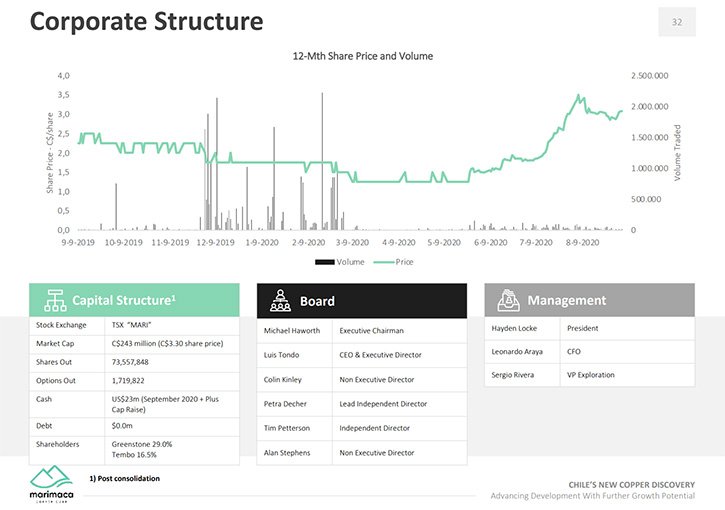725x510 pixels.
Task: Click the Price legend label
Action: [404, 262]
